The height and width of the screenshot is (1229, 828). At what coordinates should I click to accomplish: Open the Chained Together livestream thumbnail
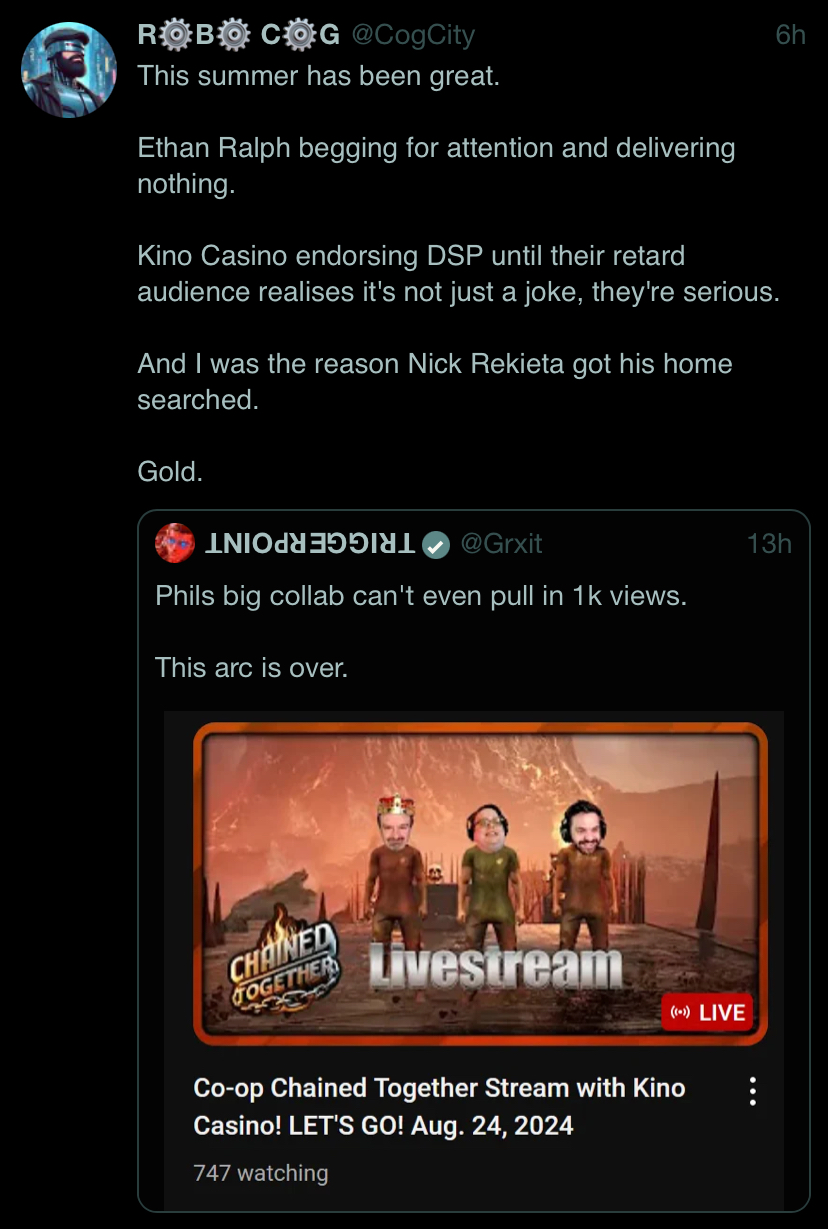480,883
